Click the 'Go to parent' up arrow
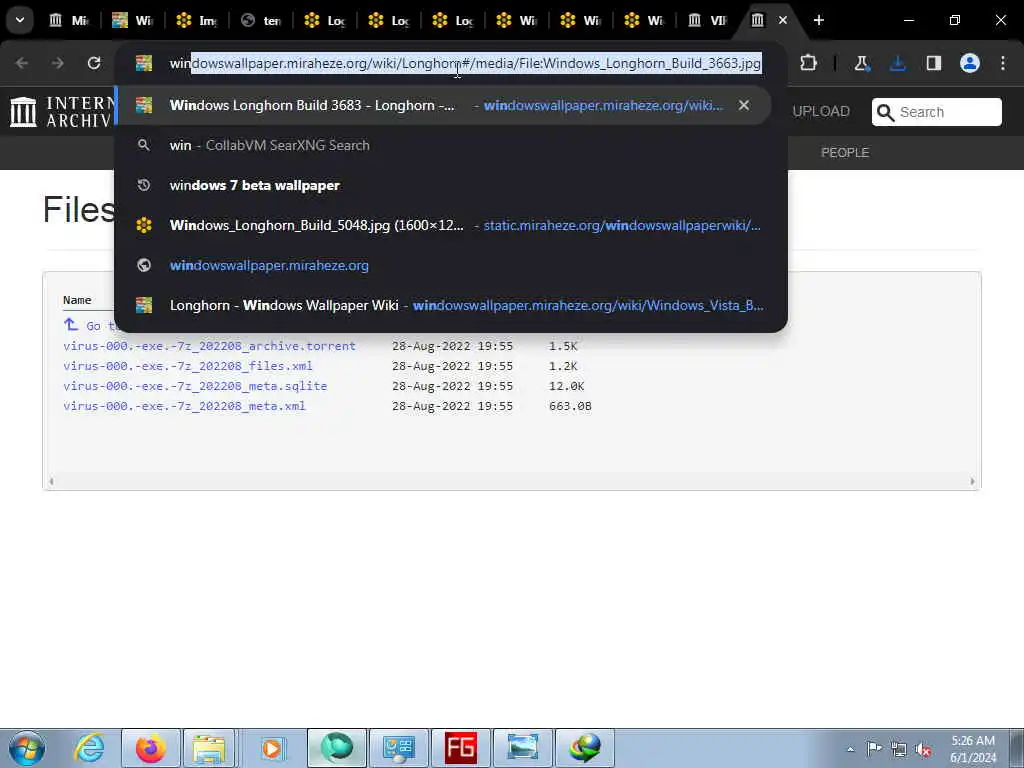Screen dimensions: 1024x768 coord(71,324)
